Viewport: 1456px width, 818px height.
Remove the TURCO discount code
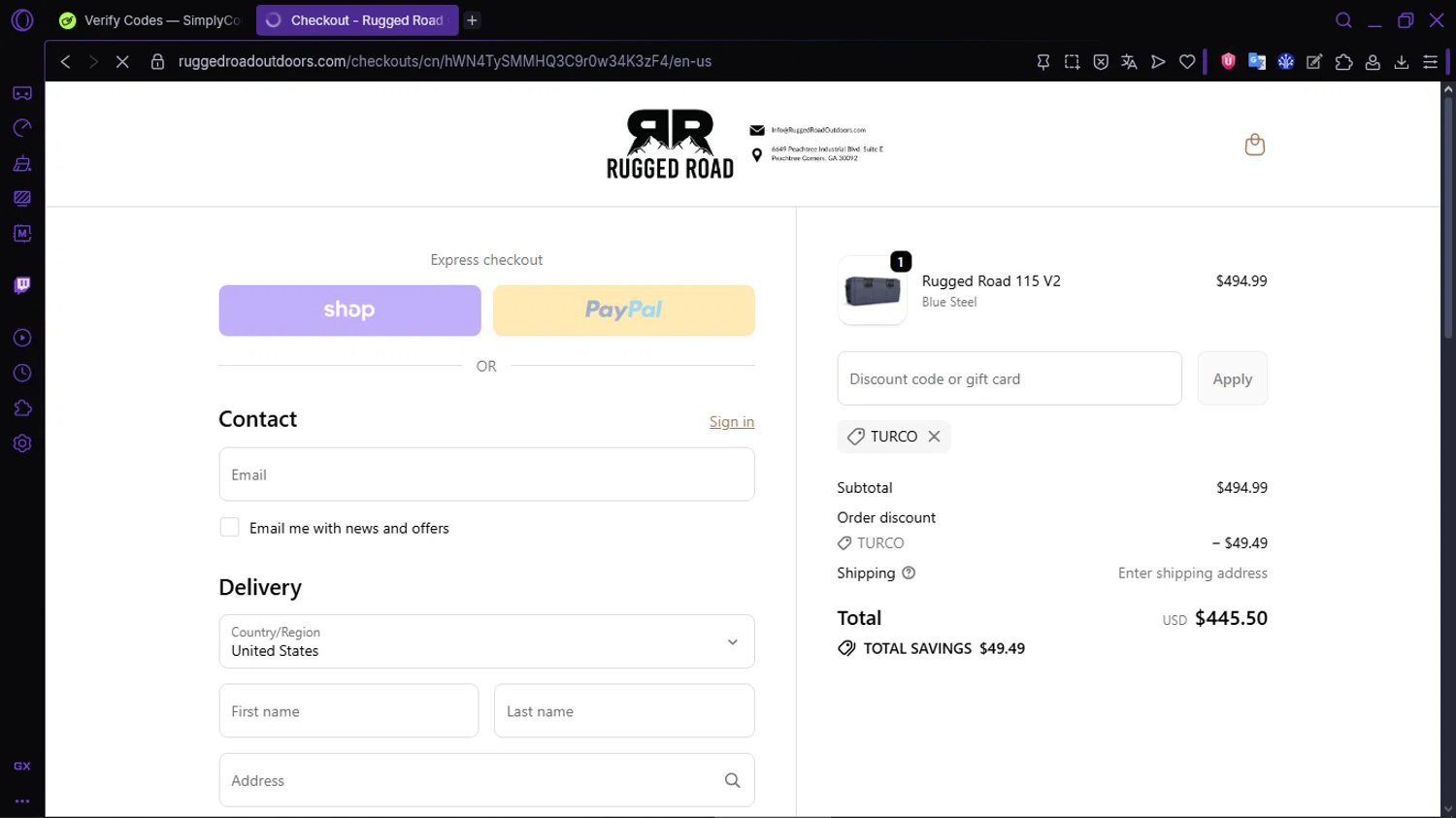pyautogui.click(x=934, y=437)
